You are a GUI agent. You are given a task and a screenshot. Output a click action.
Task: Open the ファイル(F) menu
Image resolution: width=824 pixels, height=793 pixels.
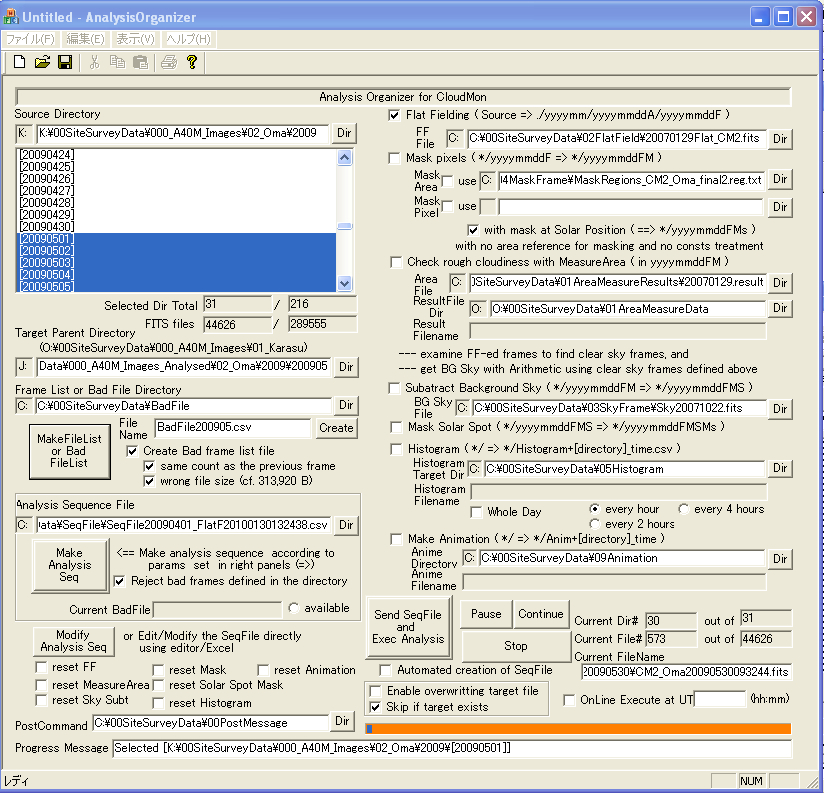pos(30,39)
